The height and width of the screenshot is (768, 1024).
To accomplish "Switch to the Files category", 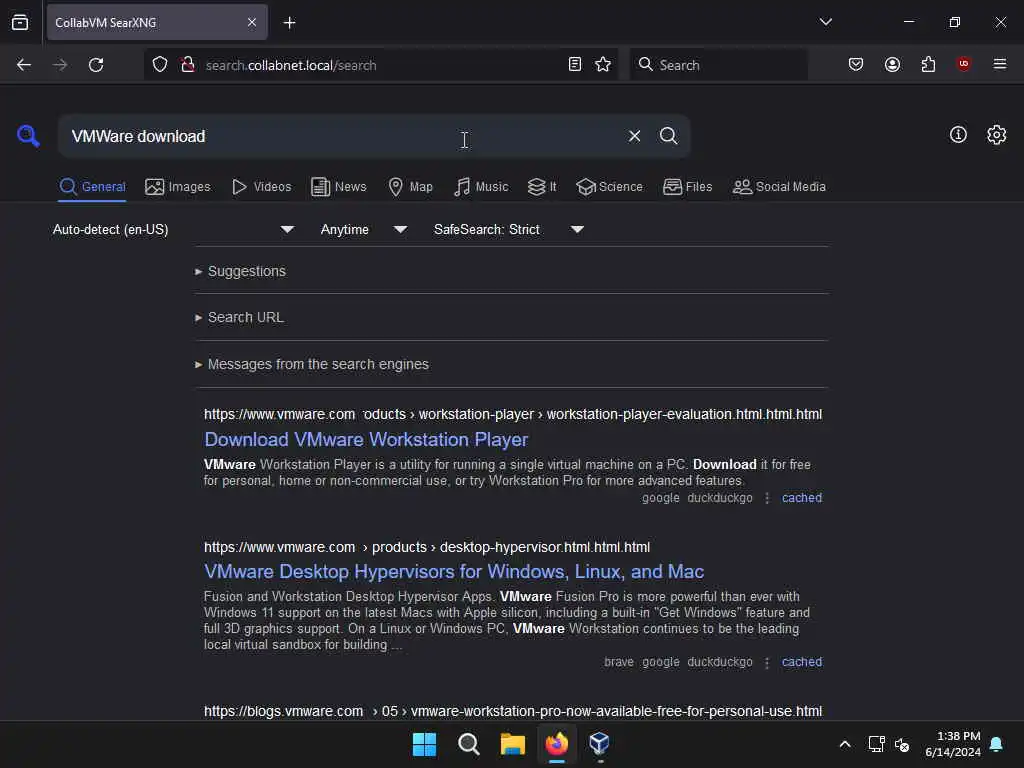I will point(687,187).
